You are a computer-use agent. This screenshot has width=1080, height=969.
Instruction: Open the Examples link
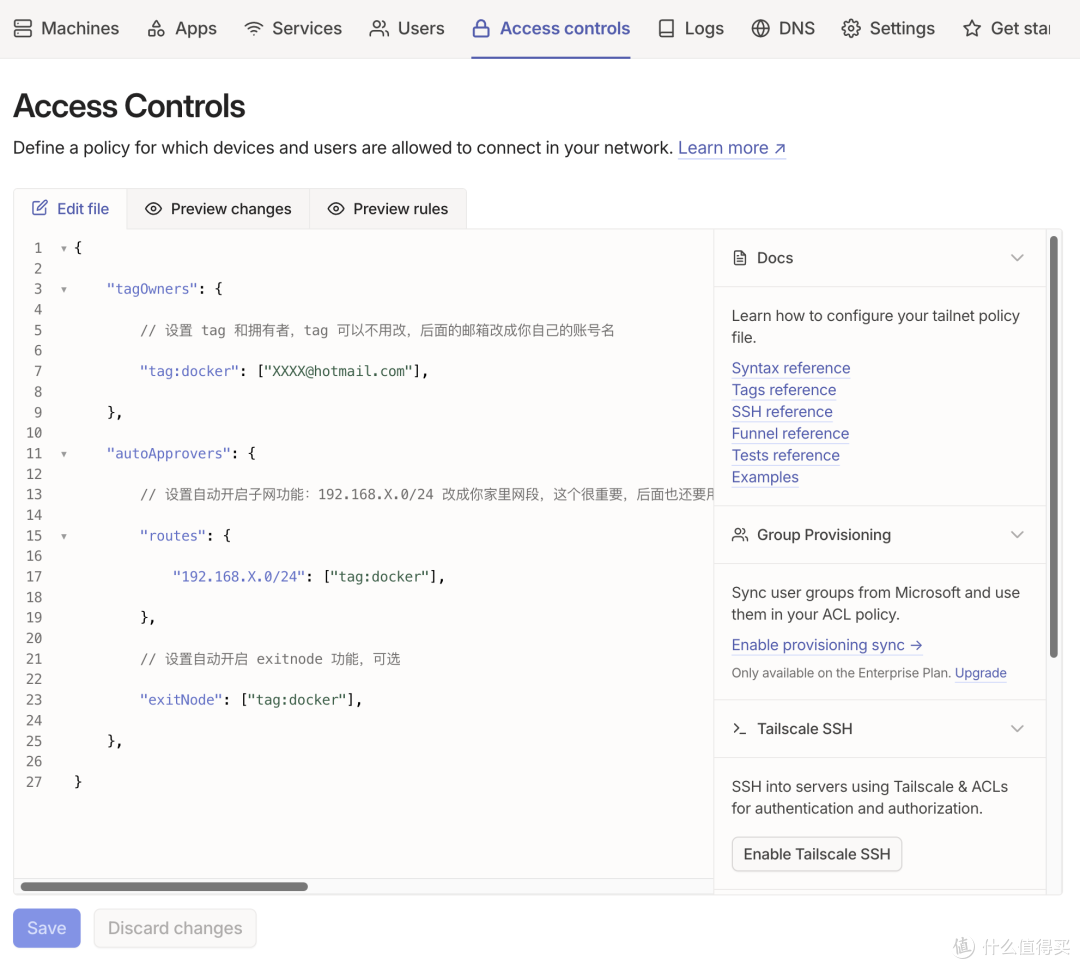(765, 477)
